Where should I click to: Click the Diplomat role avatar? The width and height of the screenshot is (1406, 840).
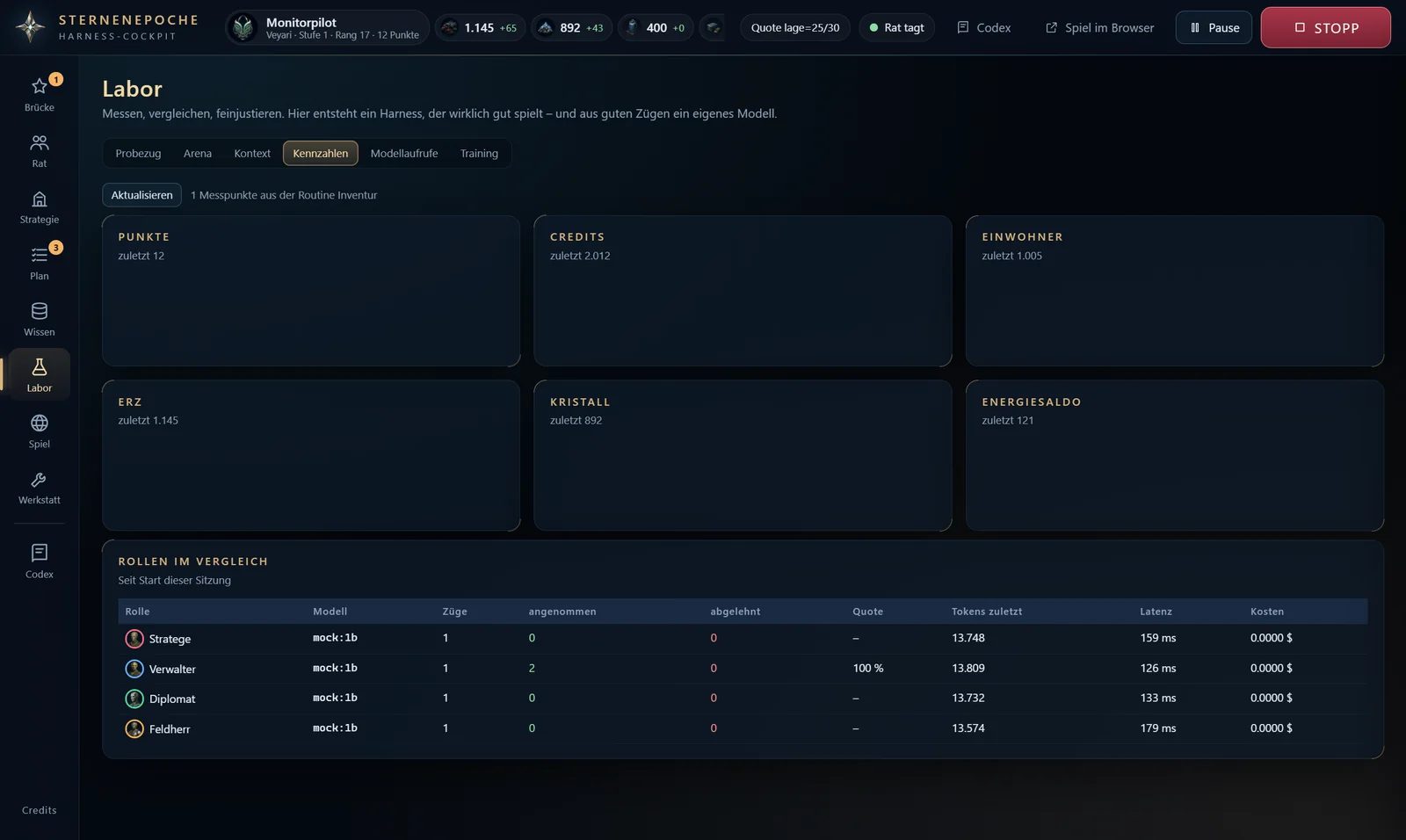click(x=134, y=699)
